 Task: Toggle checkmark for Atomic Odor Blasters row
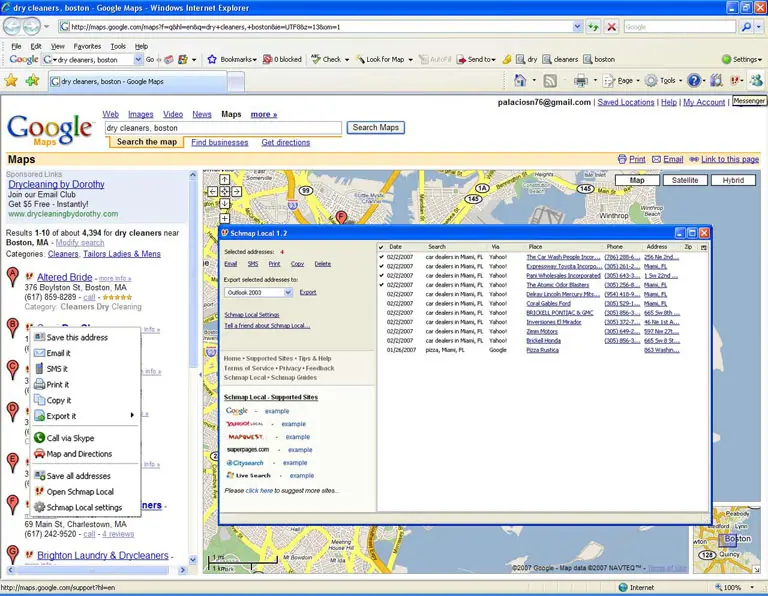[x=382, y=285]
